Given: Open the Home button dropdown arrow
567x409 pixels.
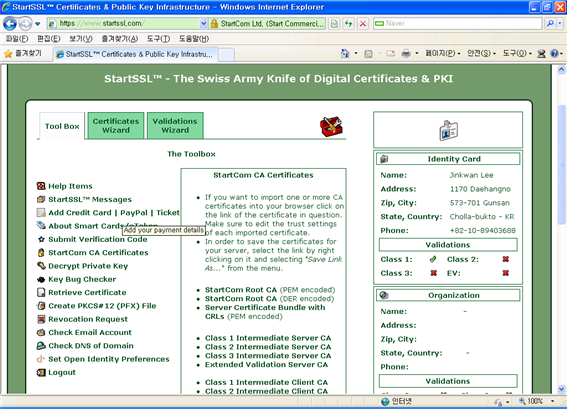Looking at the screenshot, I should [x=356, y=54].
